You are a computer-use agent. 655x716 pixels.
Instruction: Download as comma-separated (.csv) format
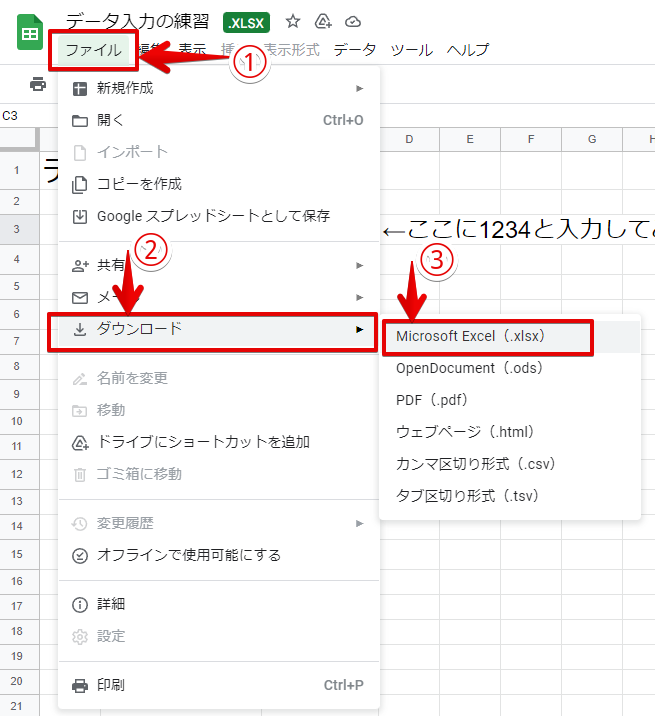[475, 464]
